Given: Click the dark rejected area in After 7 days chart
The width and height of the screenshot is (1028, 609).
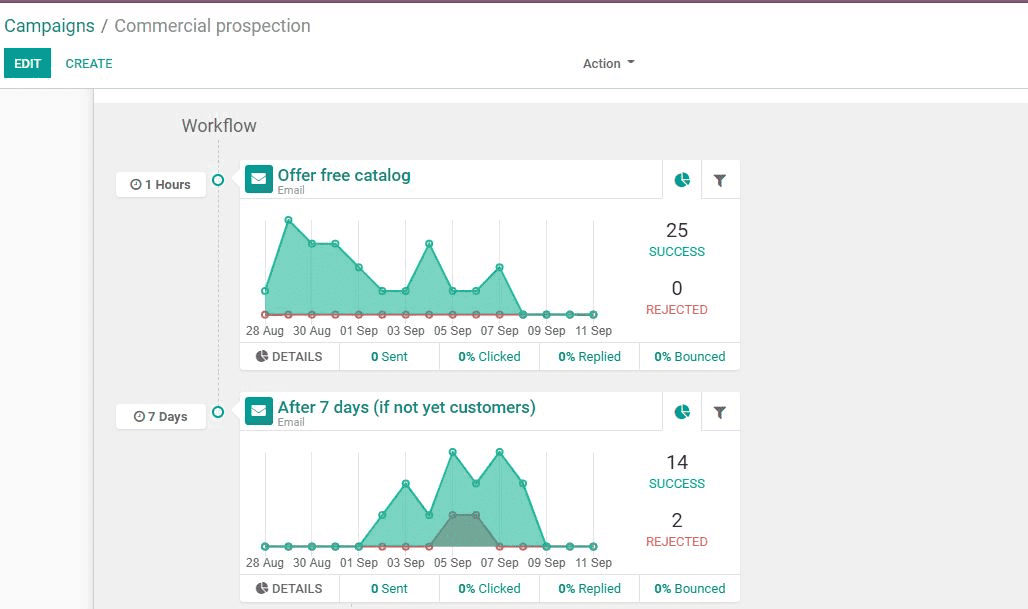Looking at the screenshot, I should click(x=464, y=531).
